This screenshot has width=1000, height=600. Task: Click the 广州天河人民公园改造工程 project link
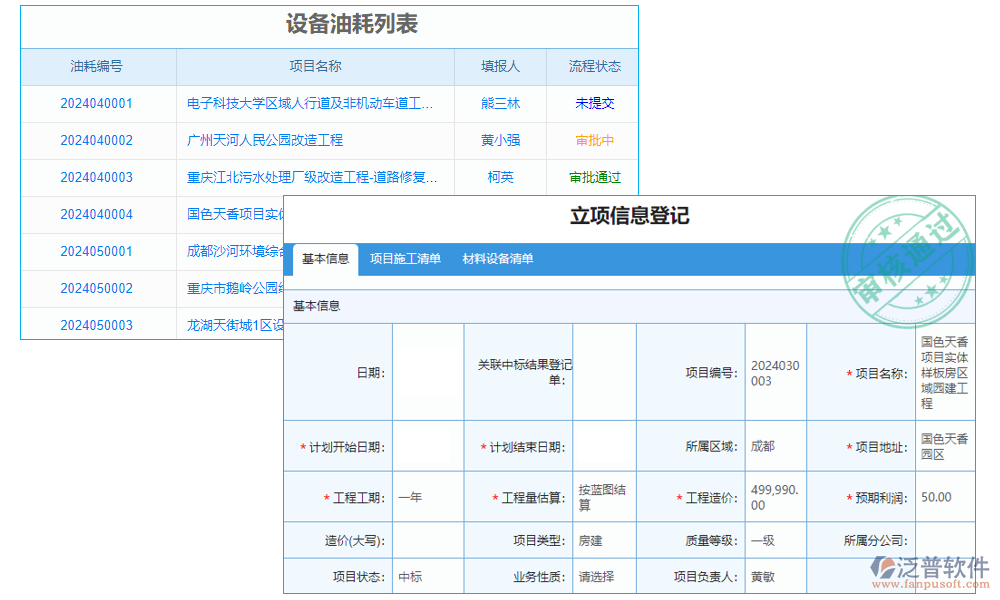[264, 140]
